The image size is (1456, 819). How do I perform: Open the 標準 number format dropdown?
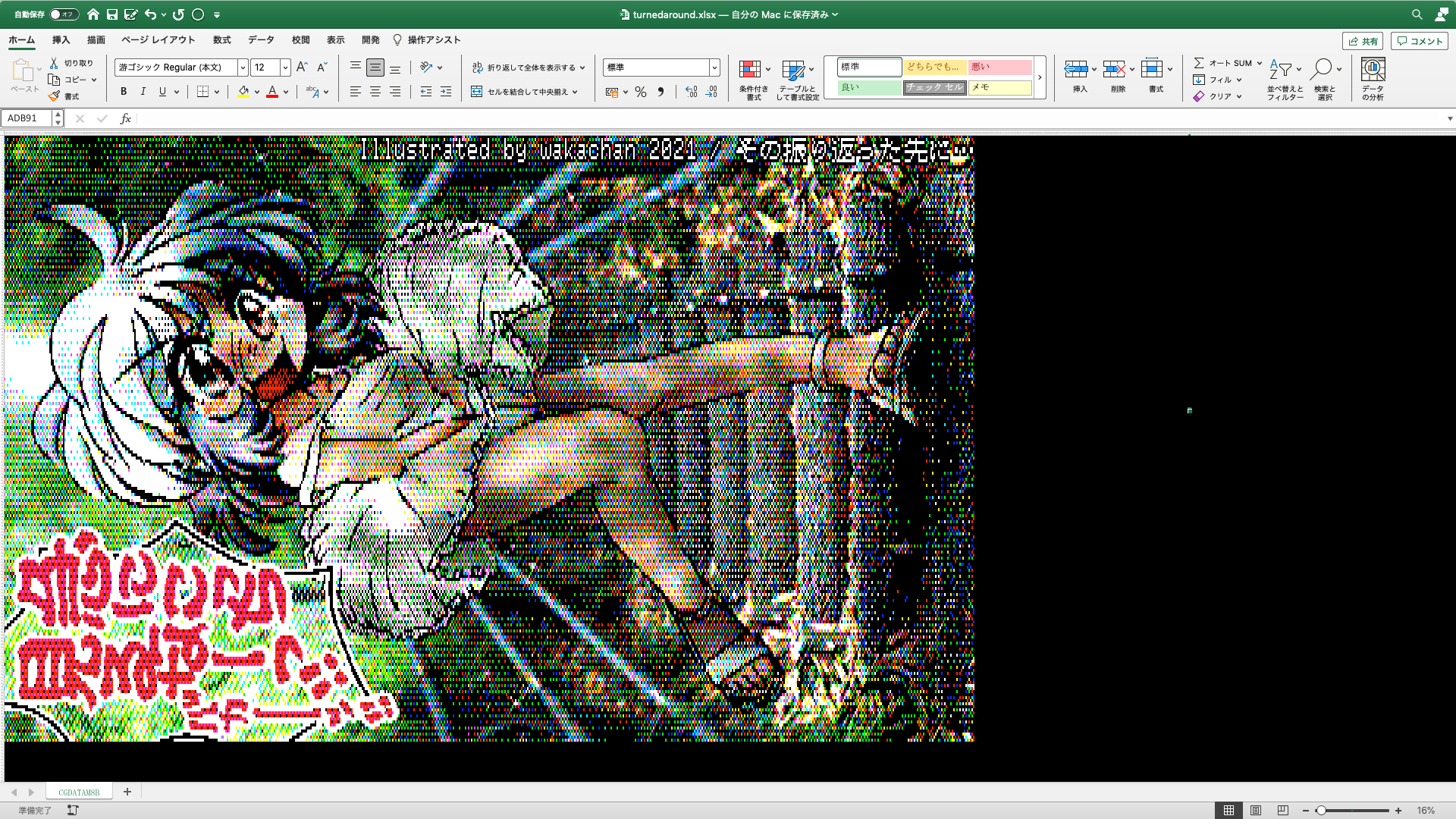click(714, 67)
